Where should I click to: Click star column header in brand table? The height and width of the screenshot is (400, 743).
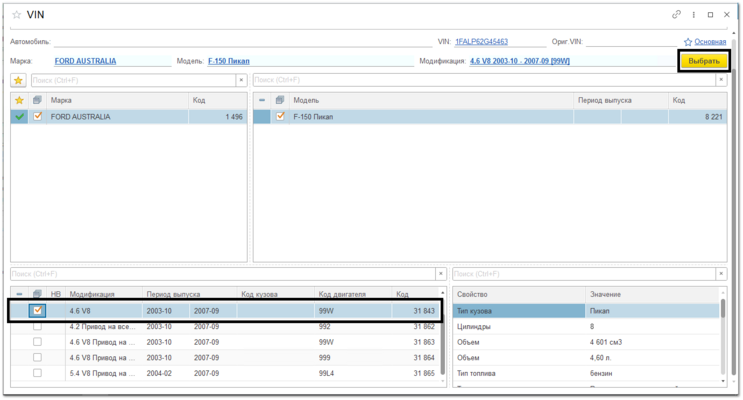click(19, 100)
